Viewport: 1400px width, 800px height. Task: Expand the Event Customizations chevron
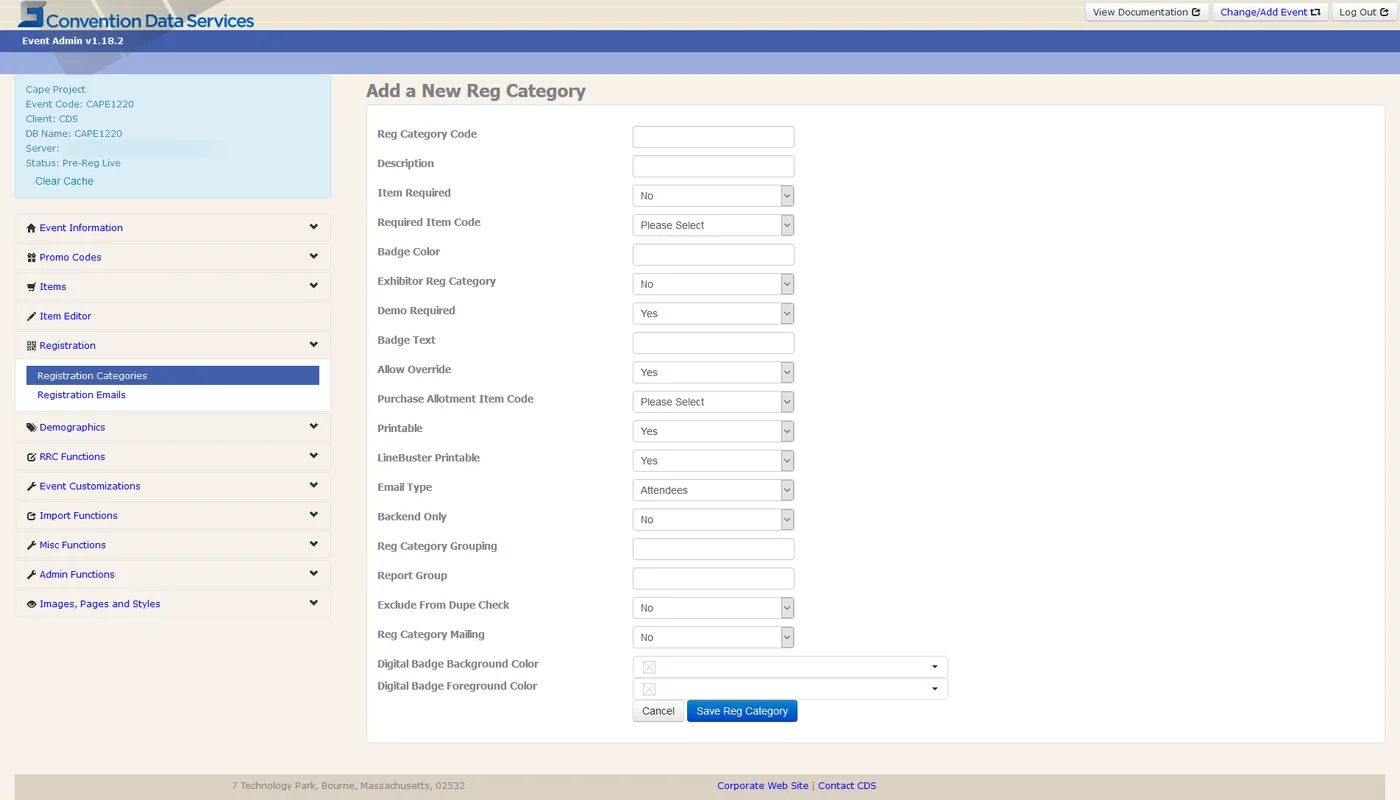pos(314,485)
